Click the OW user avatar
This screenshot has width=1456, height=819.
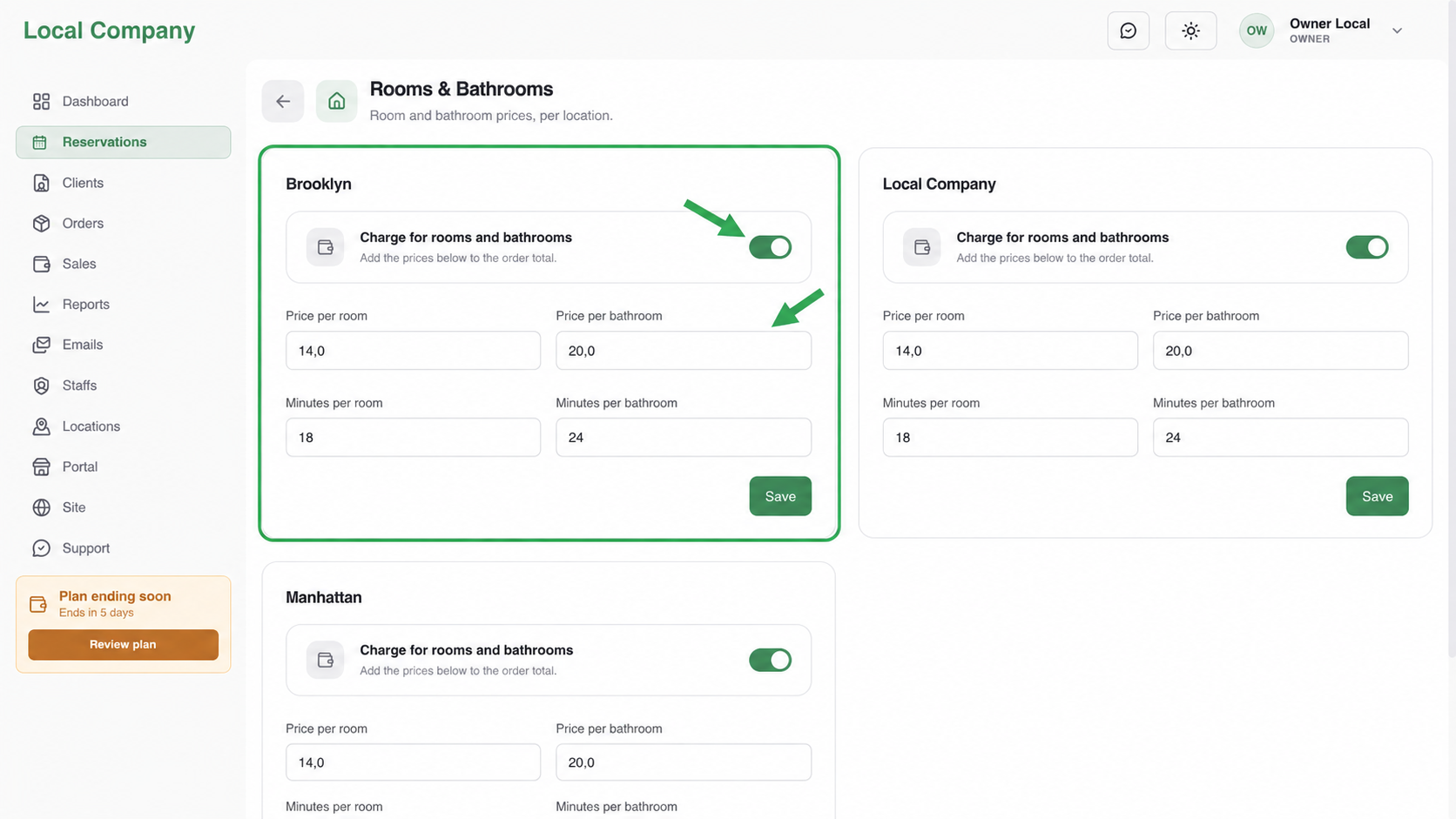click(x=1256, y=30)
